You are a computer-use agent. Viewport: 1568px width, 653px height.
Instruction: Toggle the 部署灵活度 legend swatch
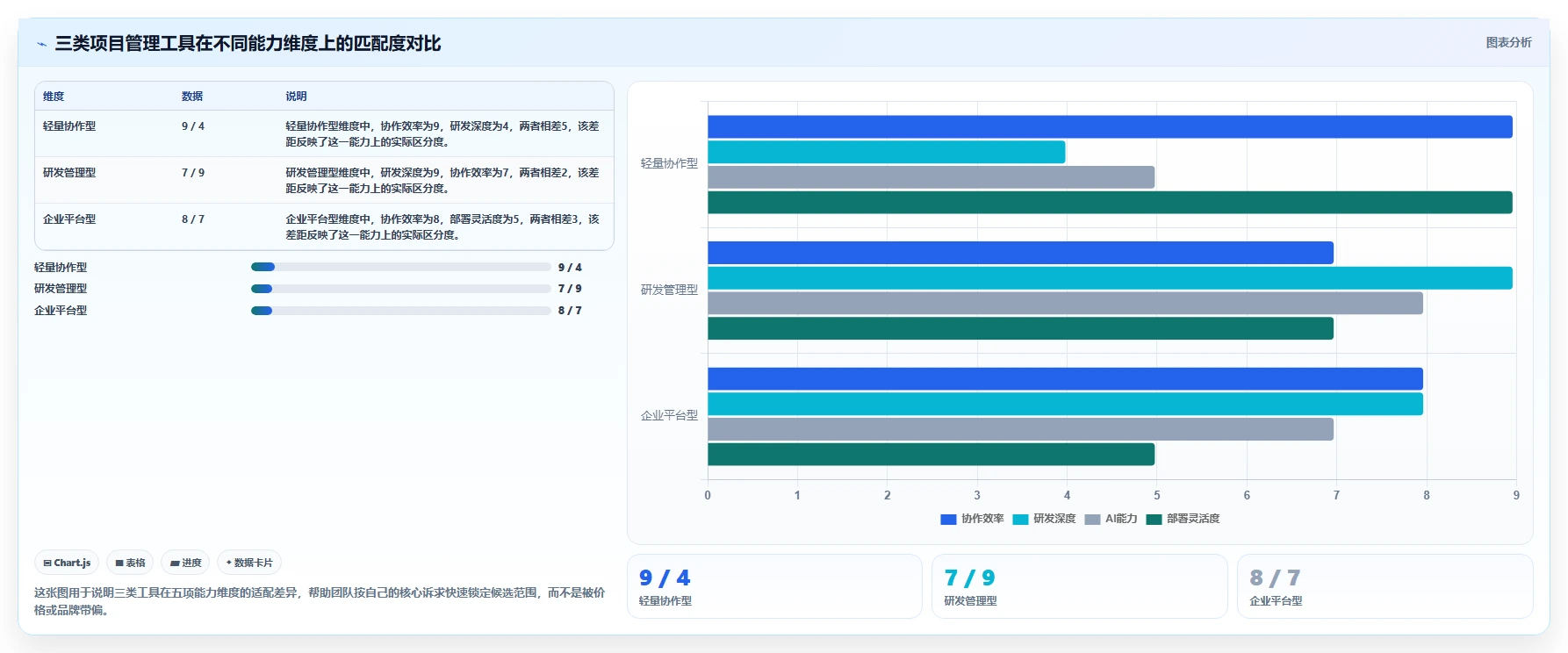(1154, 519)
